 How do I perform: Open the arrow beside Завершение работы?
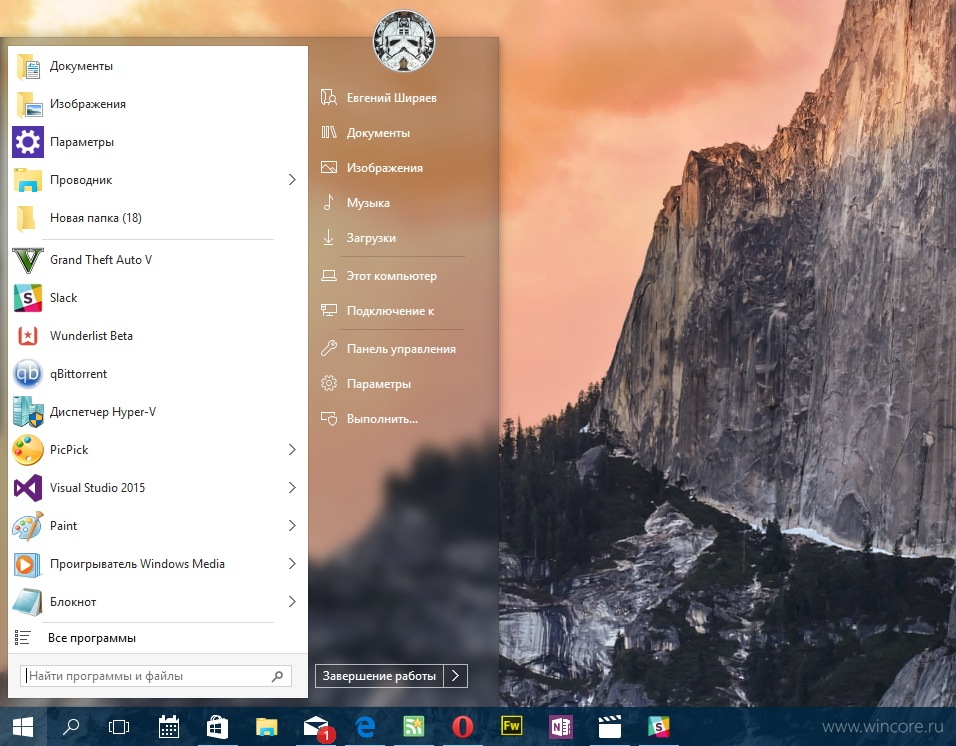click(455, 676)
